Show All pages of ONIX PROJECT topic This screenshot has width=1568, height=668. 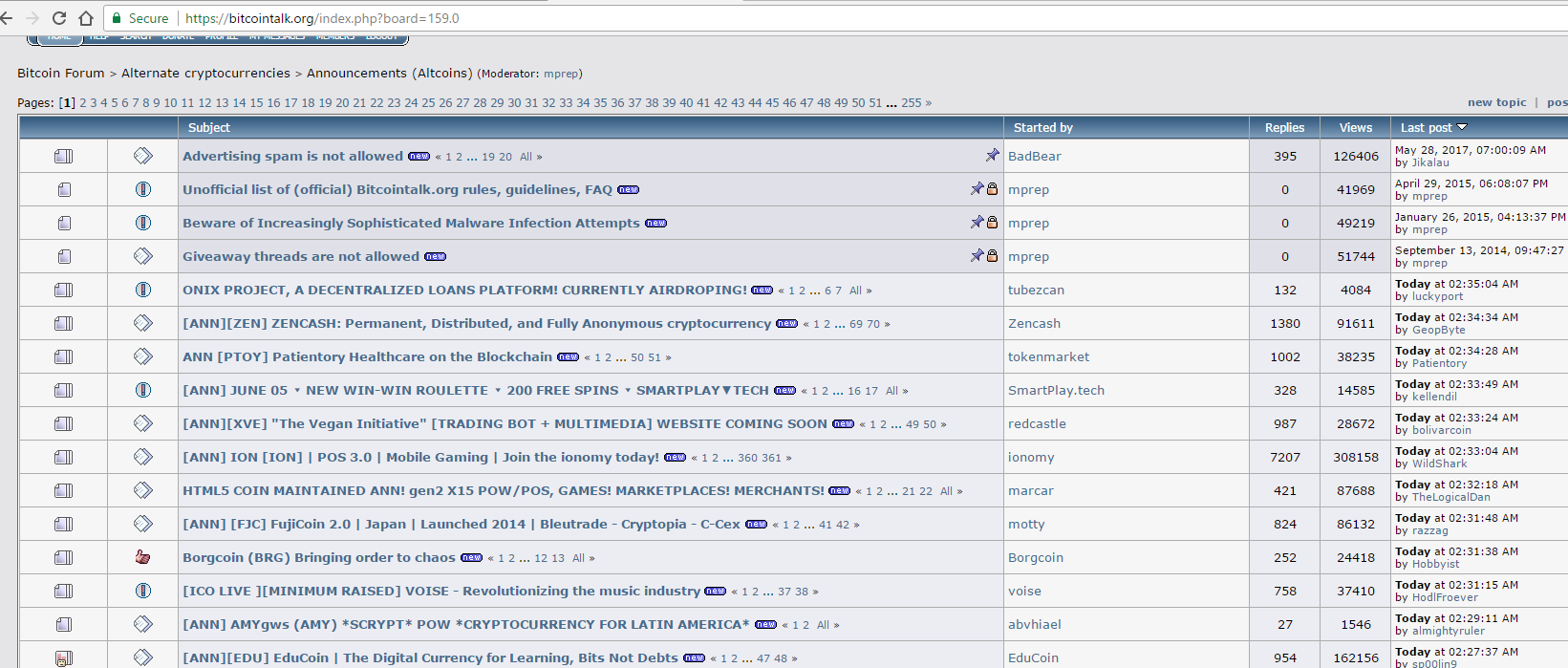tap(855, 291)
